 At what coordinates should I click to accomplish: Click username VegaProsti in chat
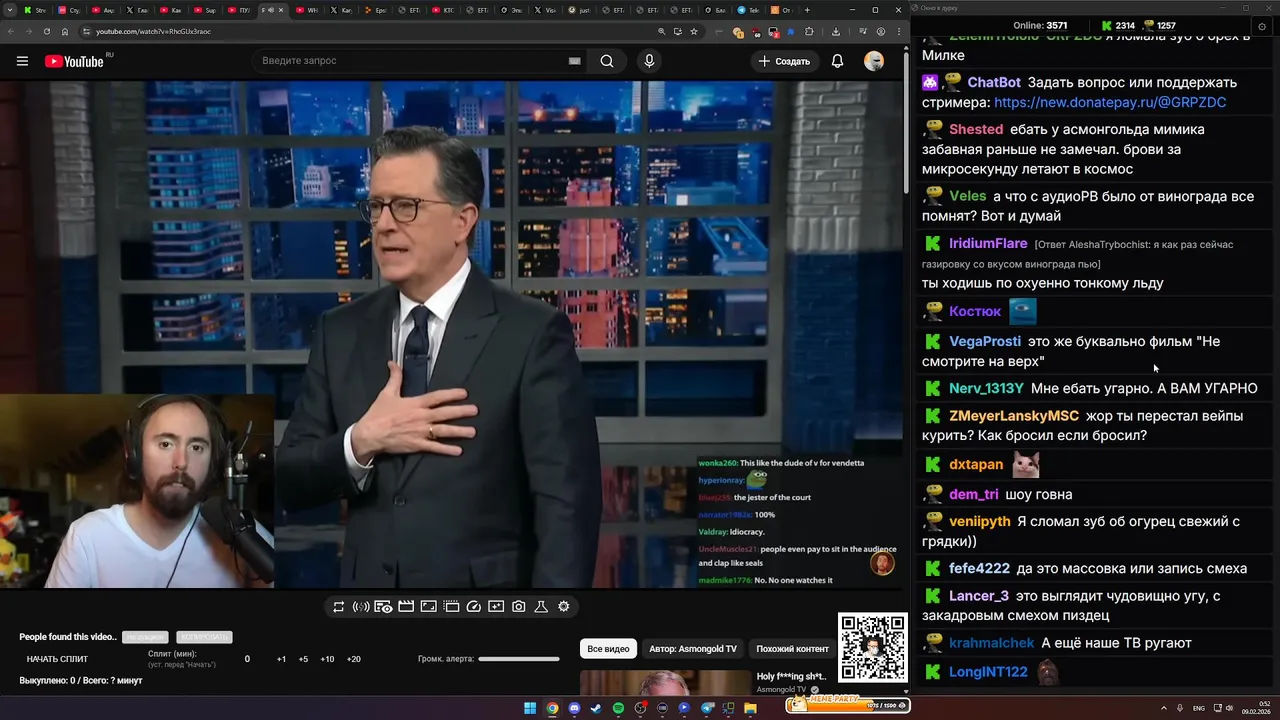(985, 341)
